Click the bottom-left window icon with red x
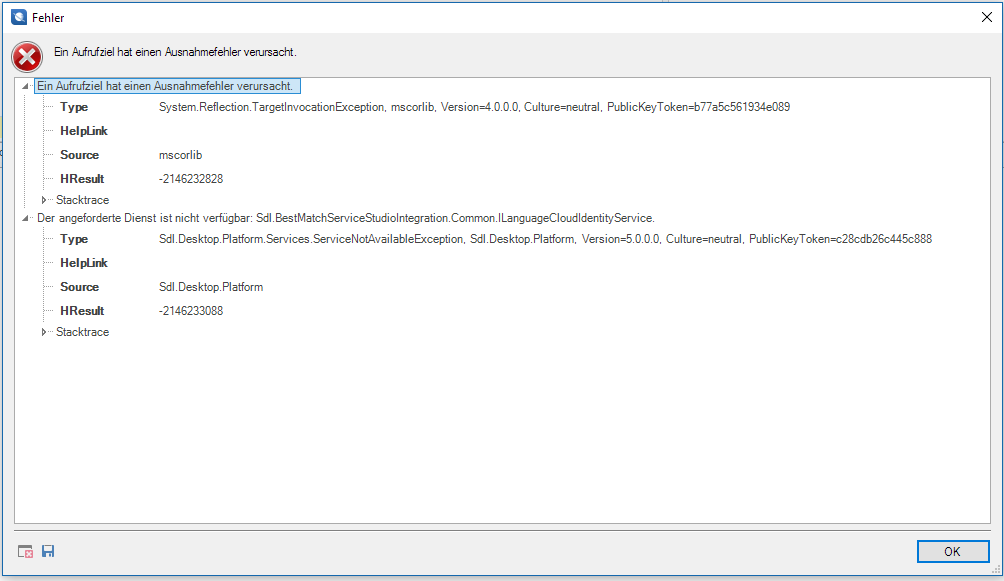 coord(26,552)
